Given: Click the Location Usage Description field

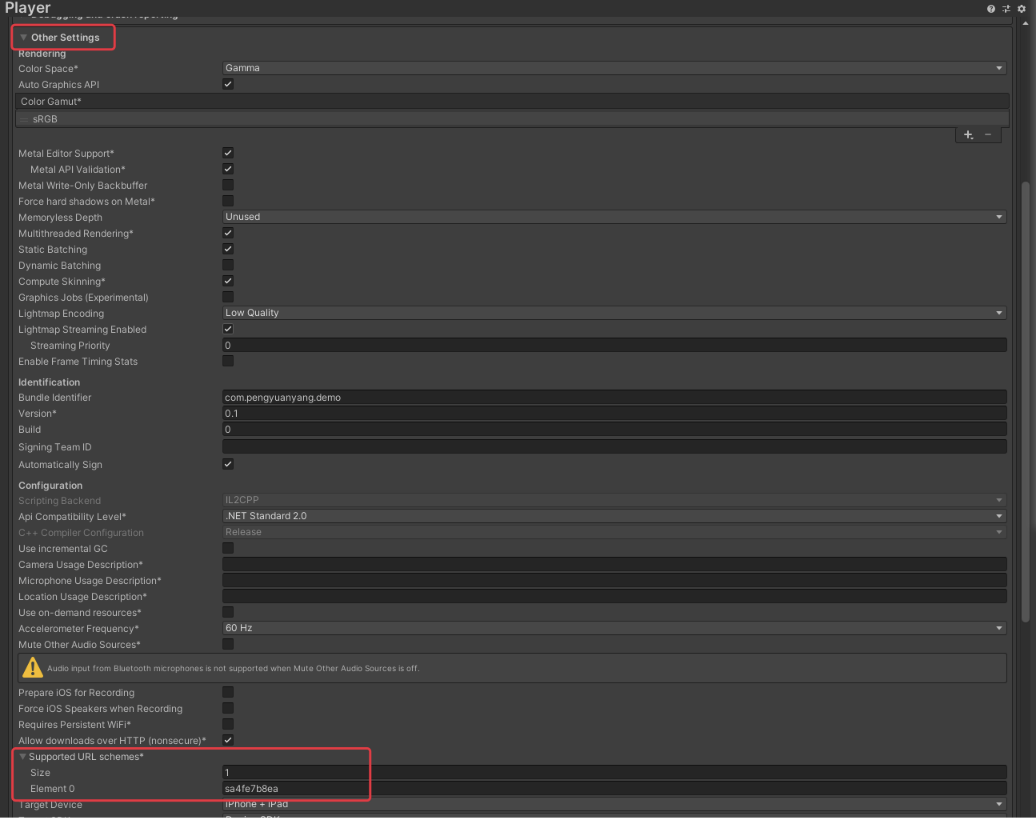Looking at the screenshot, I should pyautogui.click(x=614, y=596).
